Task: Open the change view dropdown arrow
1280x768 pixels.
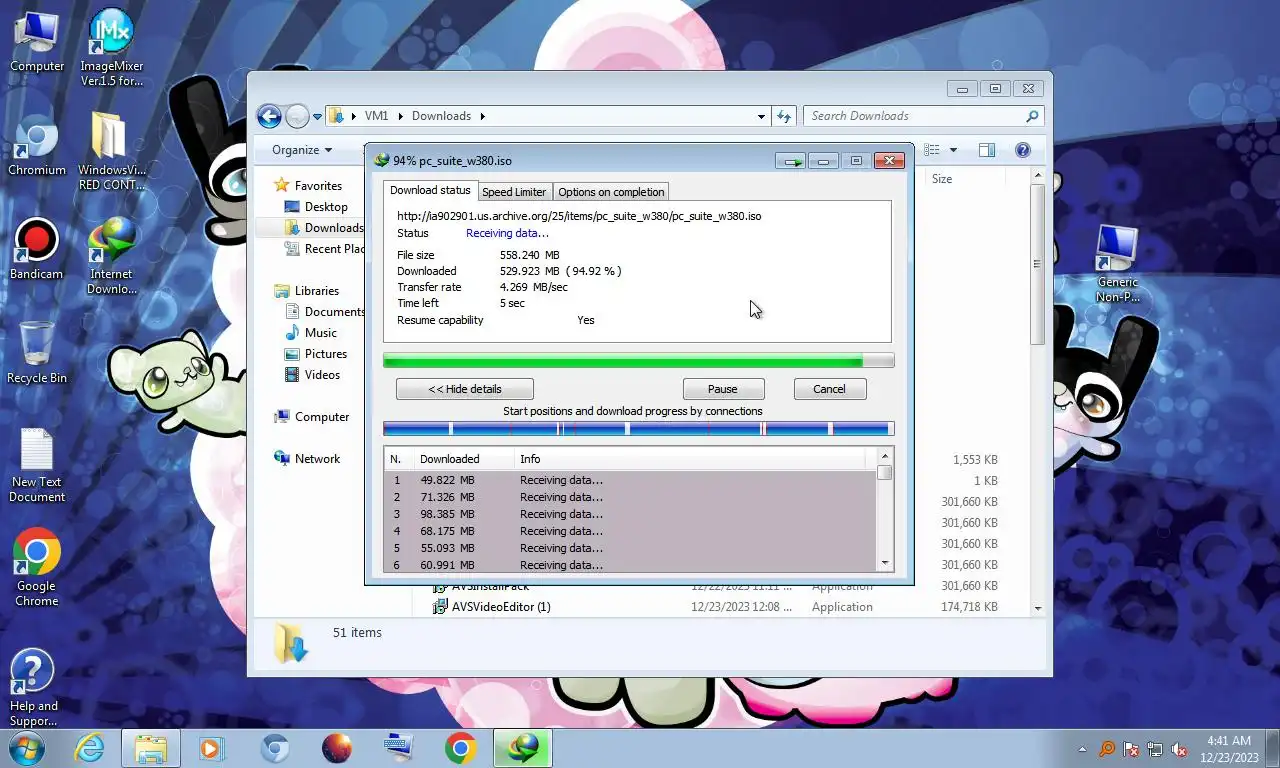Action: [953, 150]
